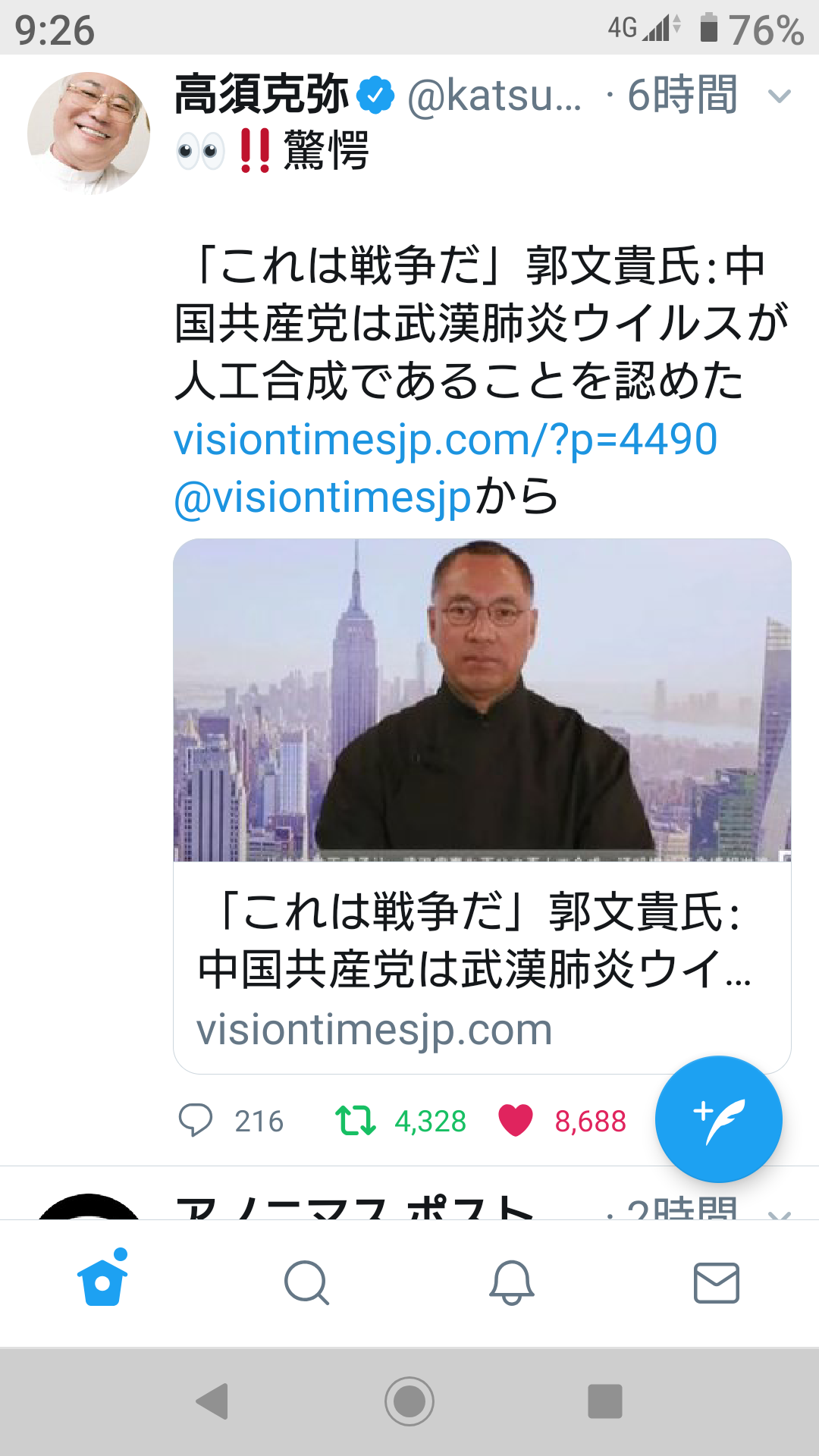Open the visiontimesjp.com/?p=4490 link

coord(445,439)
